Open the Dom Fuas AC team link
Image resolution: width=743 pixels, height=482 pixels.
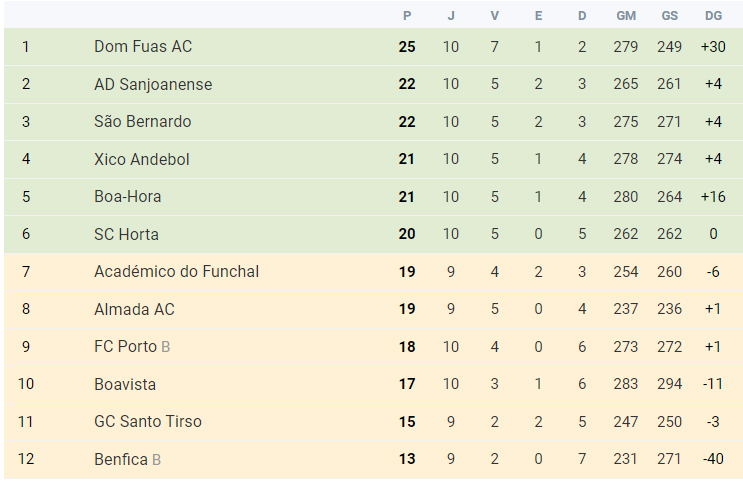pos(143,46)
